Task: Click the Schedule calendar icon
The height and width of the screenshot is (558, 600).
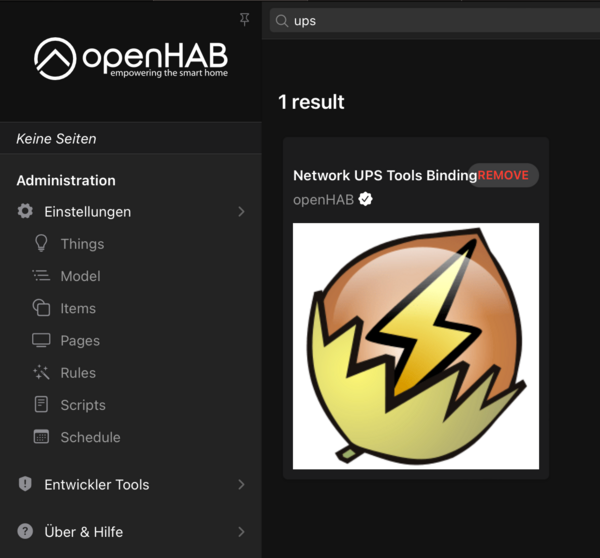Action: 41,437
